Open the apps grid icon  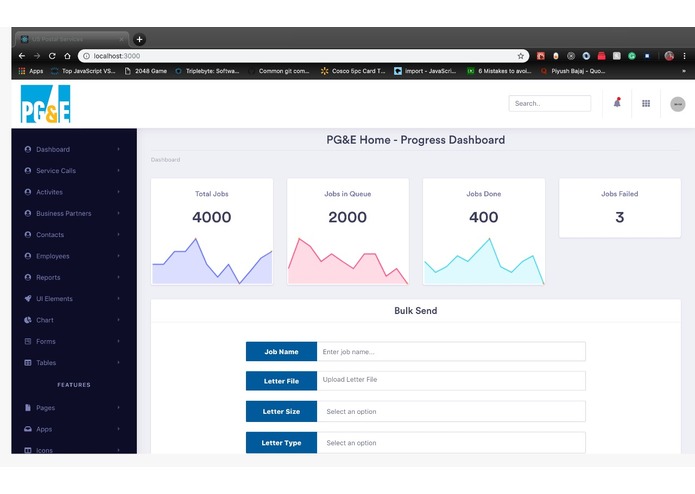point(646,103)
